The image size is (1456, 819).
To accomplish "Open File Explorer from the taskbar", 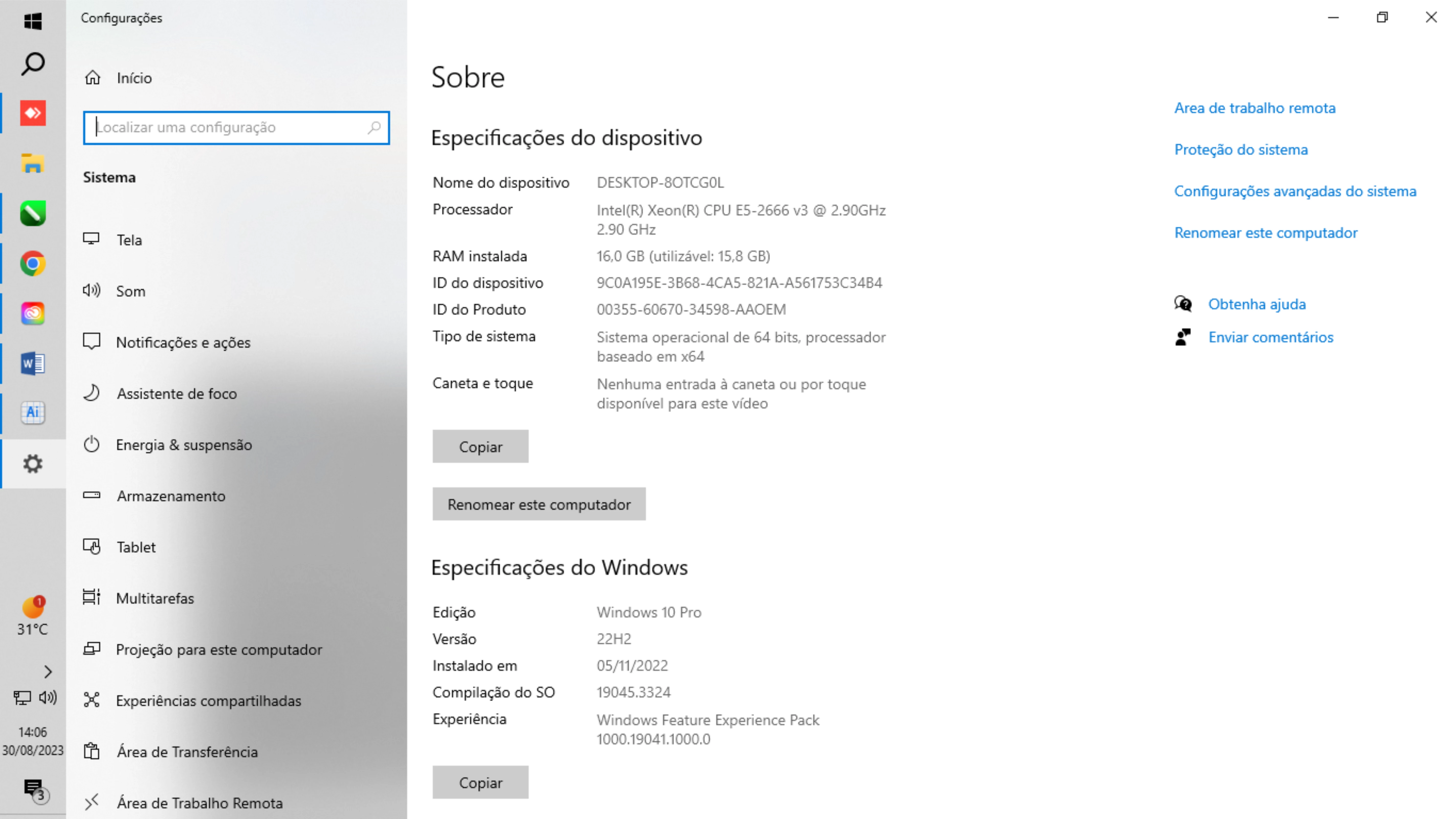I will [x=33, y=164].
